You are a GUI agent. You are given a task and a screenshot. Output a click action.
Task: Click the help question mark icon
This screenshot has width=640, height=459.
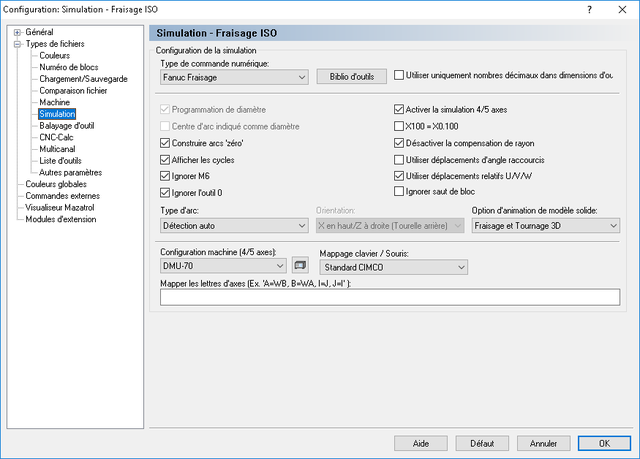point(589,9)
